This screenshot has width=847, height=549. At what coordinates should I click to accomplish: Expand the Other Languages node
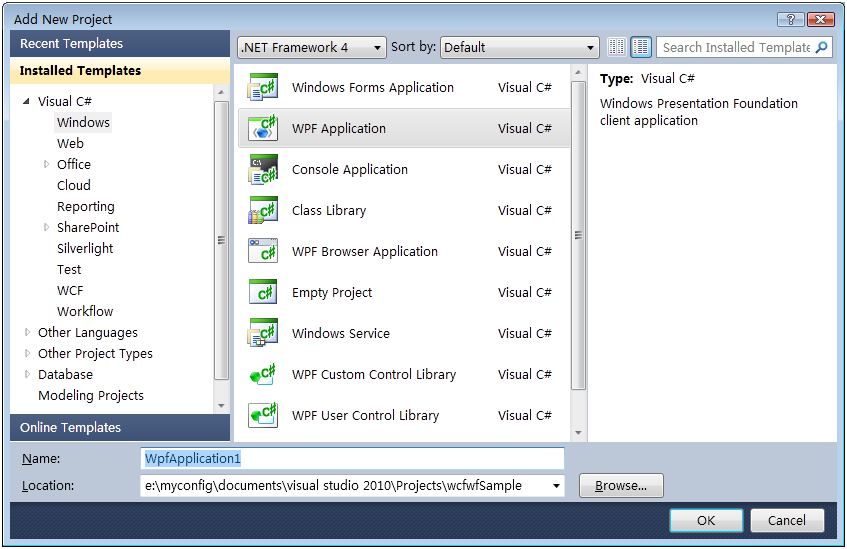[27, 332]
